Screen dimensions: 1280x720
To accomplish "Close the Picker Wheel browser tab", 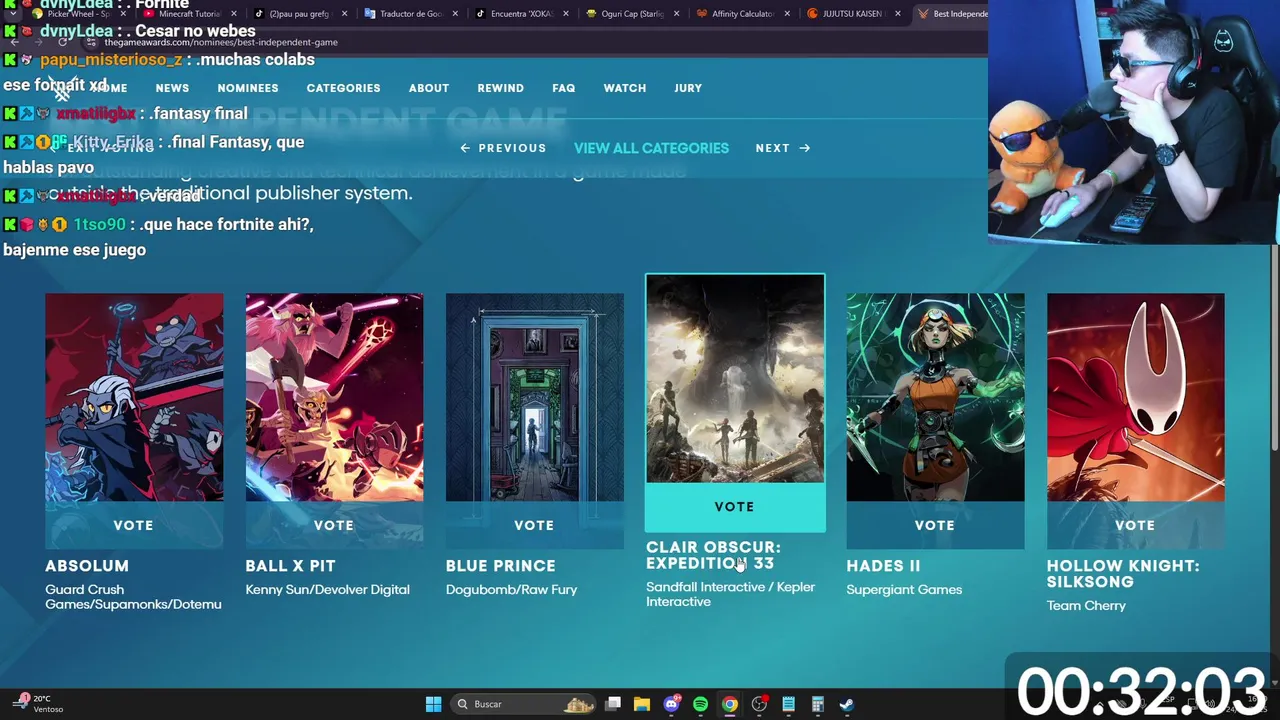I will tap(123, 14).
